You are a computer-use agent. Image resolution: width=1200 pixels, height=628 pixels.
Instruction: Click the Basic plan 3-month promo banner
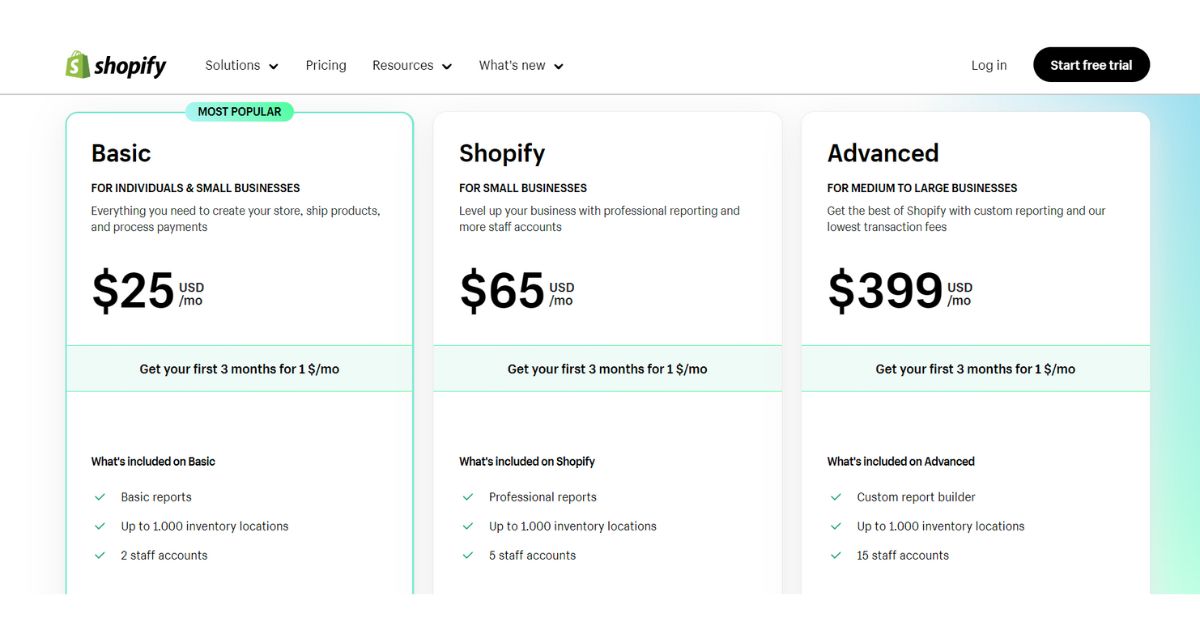tap(239, 368)
